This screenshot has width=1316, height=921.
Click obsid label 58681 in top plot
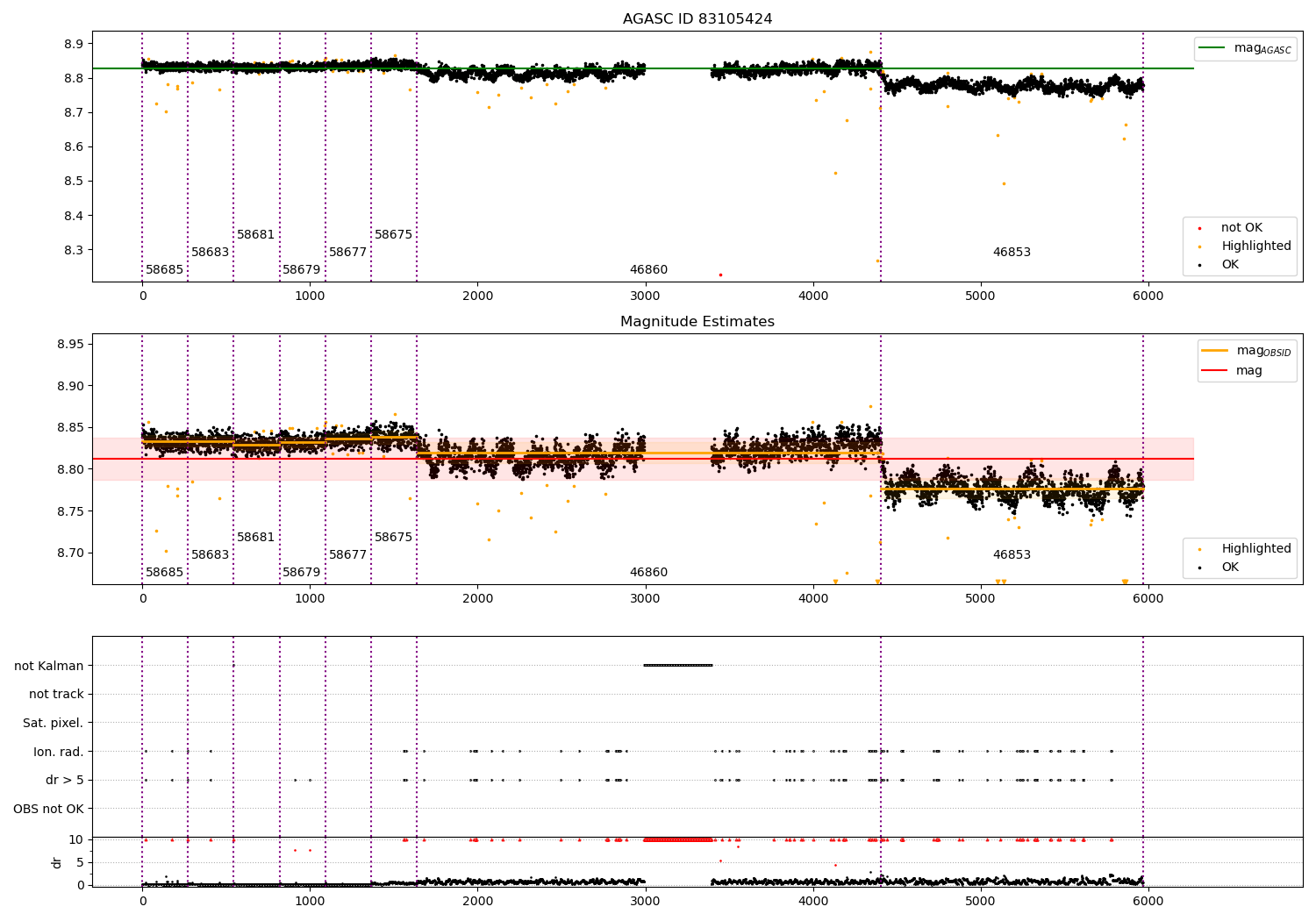coord(256,235)
